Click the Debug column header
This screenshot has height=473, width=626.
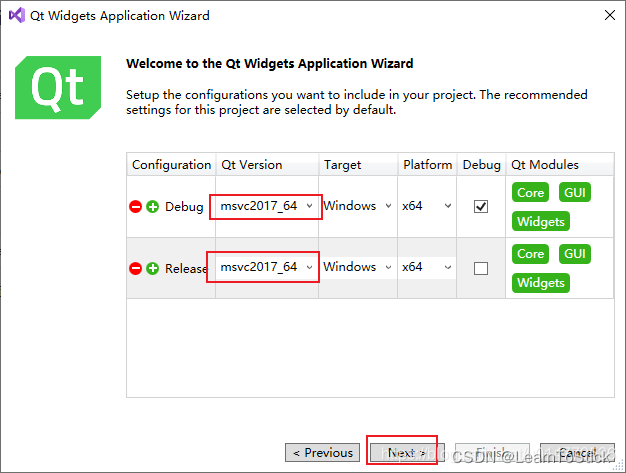click(481, 164)
